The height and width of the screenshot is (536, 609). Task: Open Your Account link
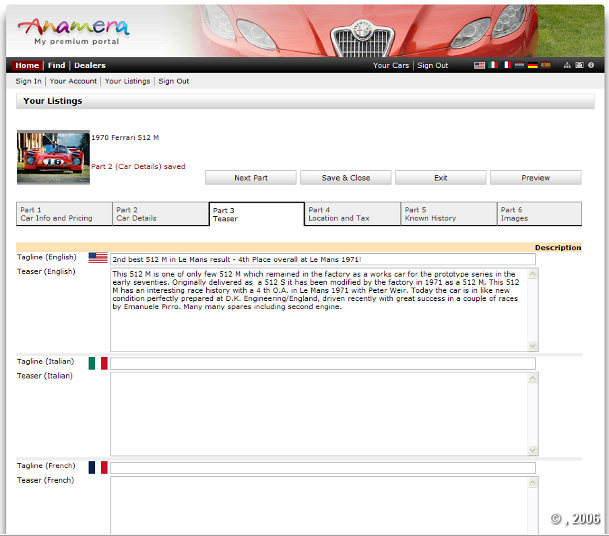point(73,81)
